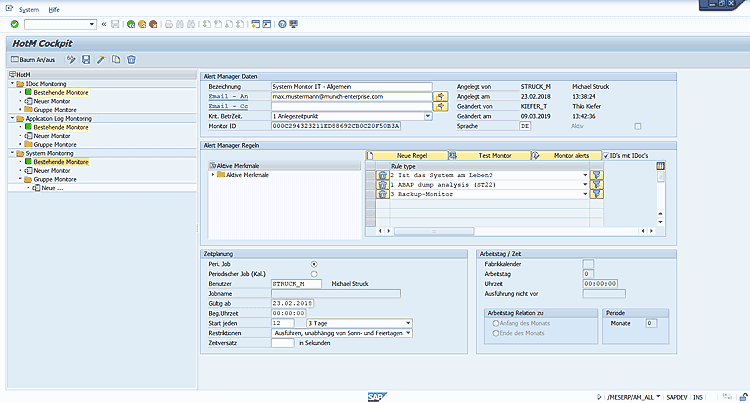The height and width of the screenshot is (403, 750).
Task: Open rule type dropdown for ABAP dump analysis
Action: coord(585,185)
